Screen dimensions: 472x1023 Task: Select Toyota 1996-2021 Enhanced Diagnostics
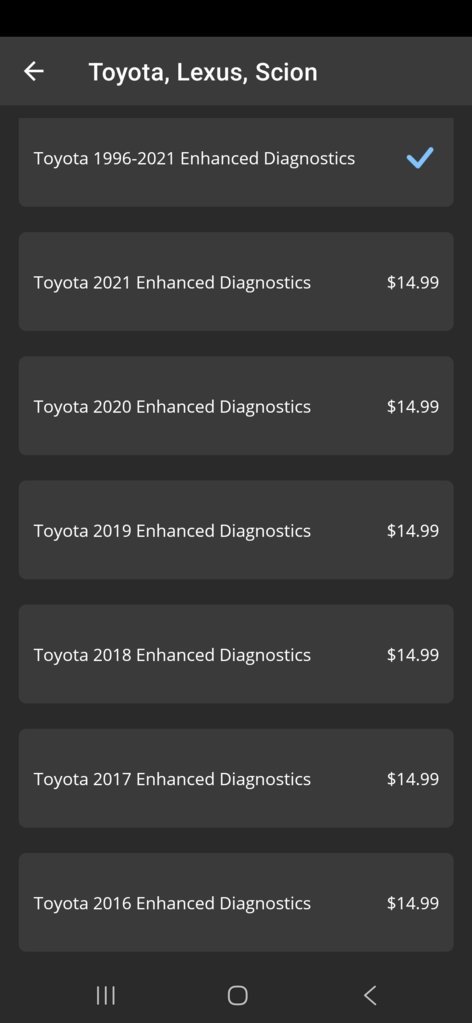click(x=236, y=162)
